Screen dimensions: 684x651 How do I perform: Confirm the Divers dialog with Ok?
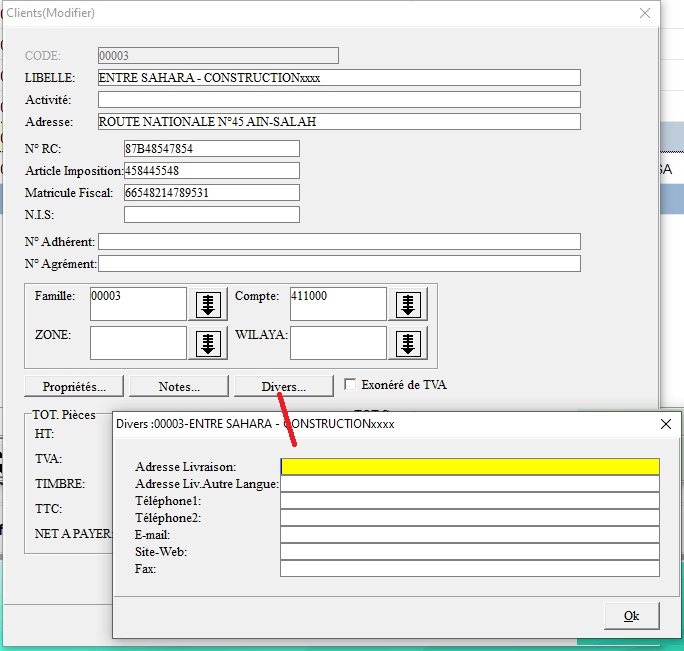pos(631,615)
